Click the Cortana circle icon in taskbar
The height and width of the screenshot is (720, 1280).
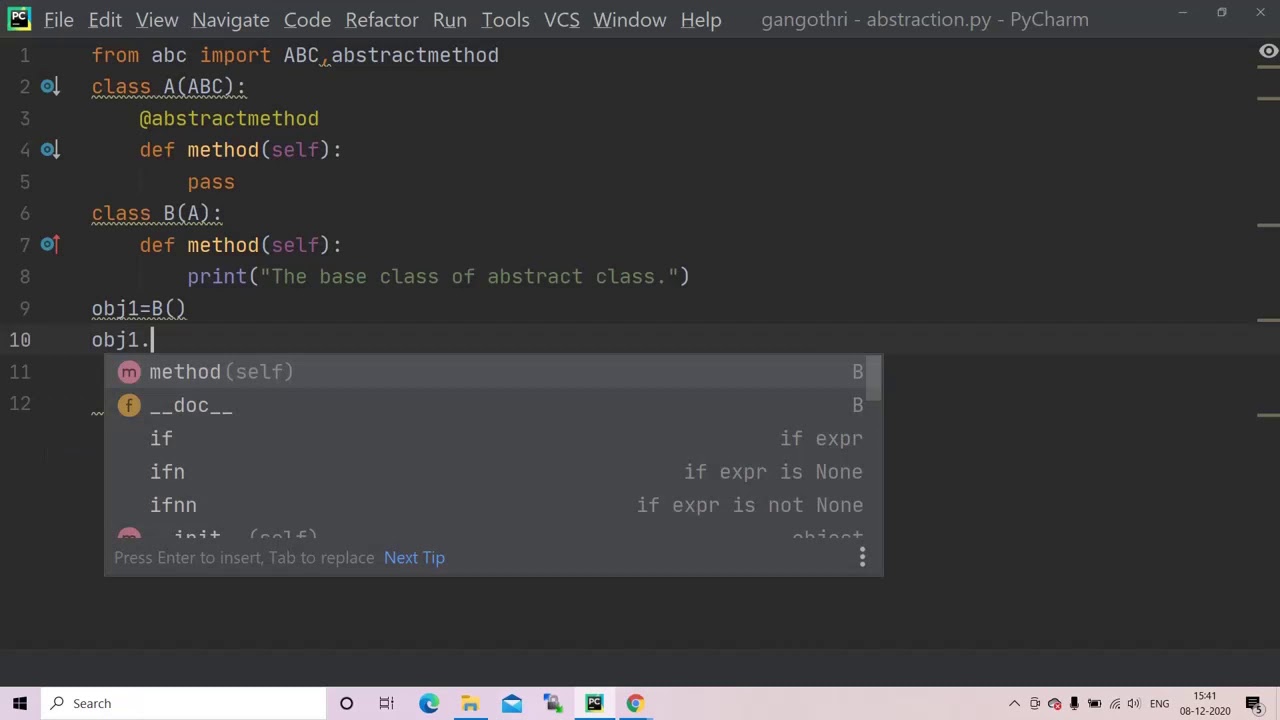[x=346, y=703]
